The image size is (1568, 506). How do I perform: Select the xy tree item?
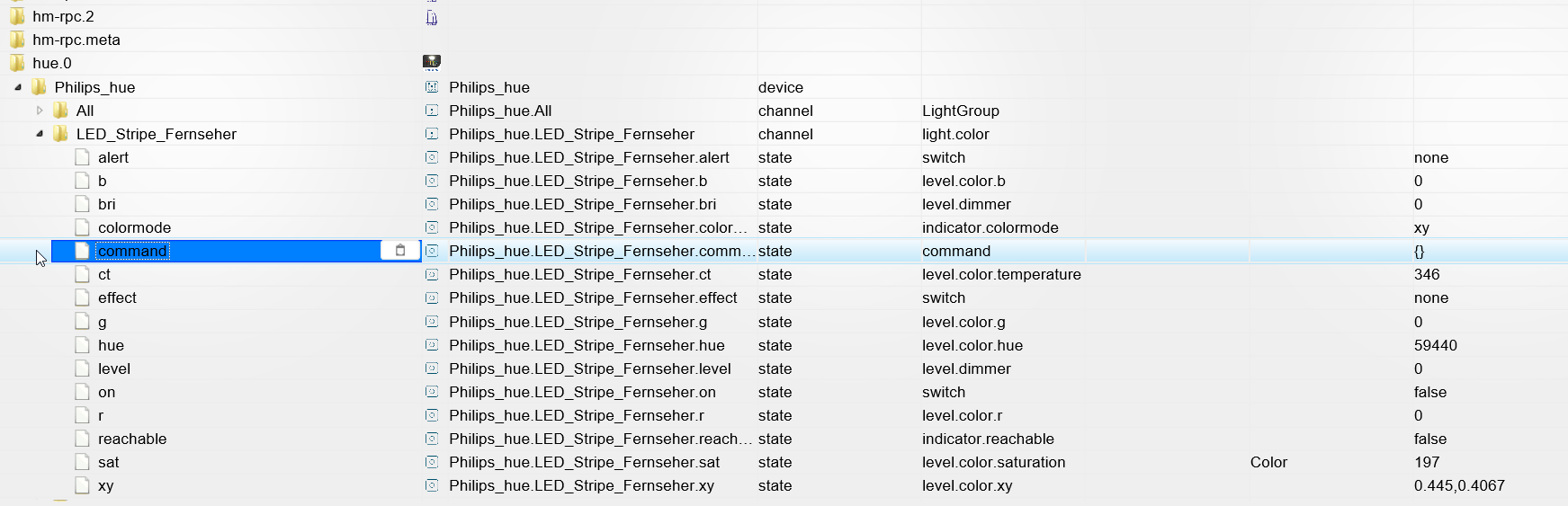106,485
